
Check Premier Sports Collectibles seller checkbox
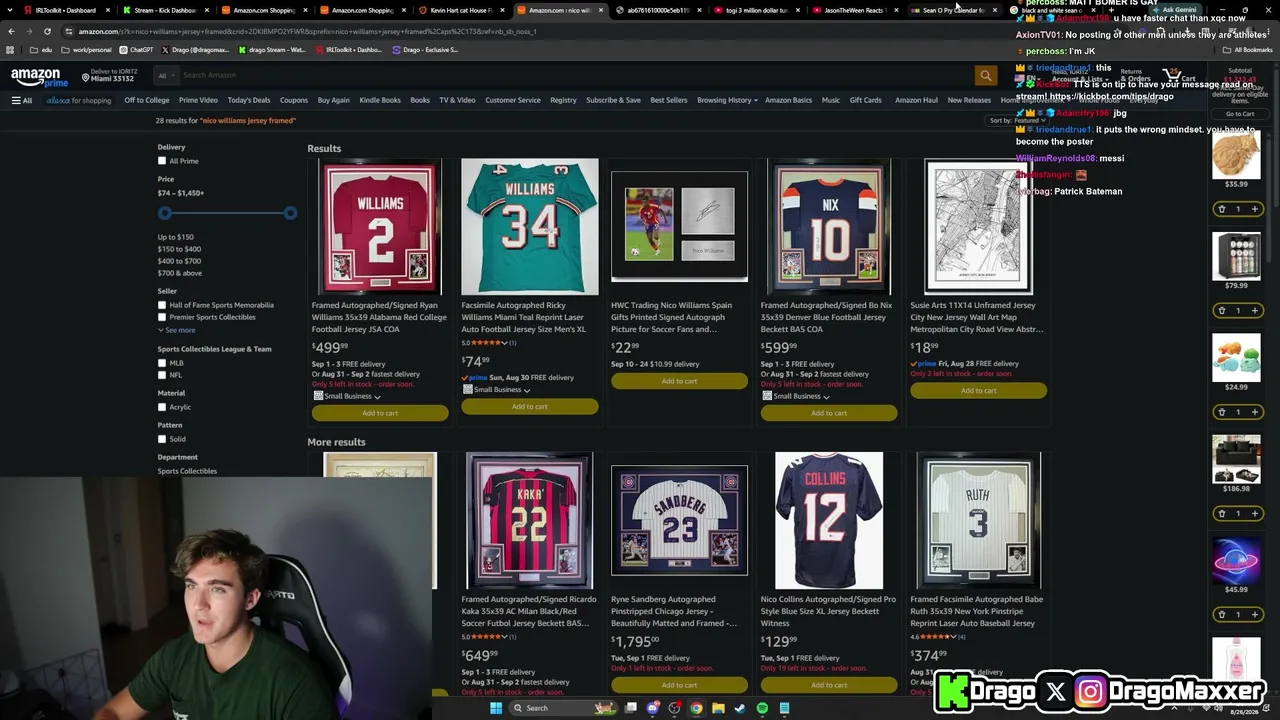tap(162, 317)
